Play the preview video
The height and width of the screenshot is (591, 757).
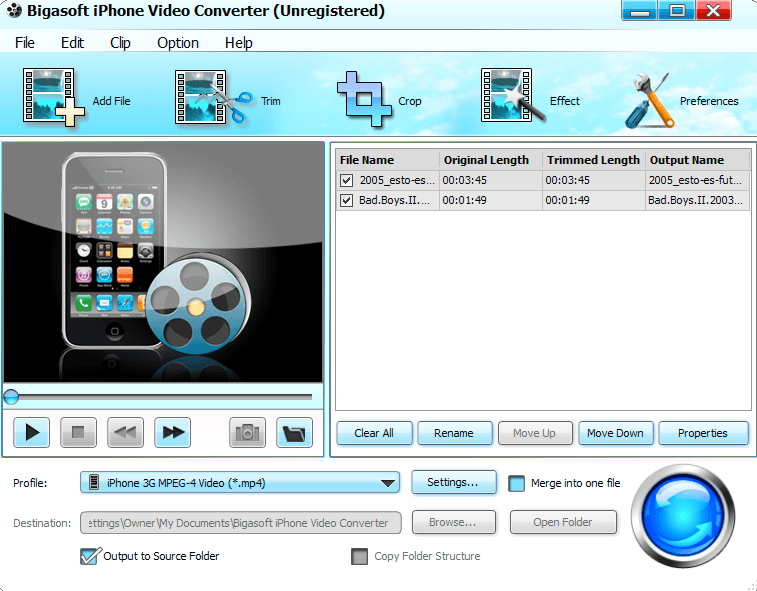pyautogui.click(x=31, y=433)
